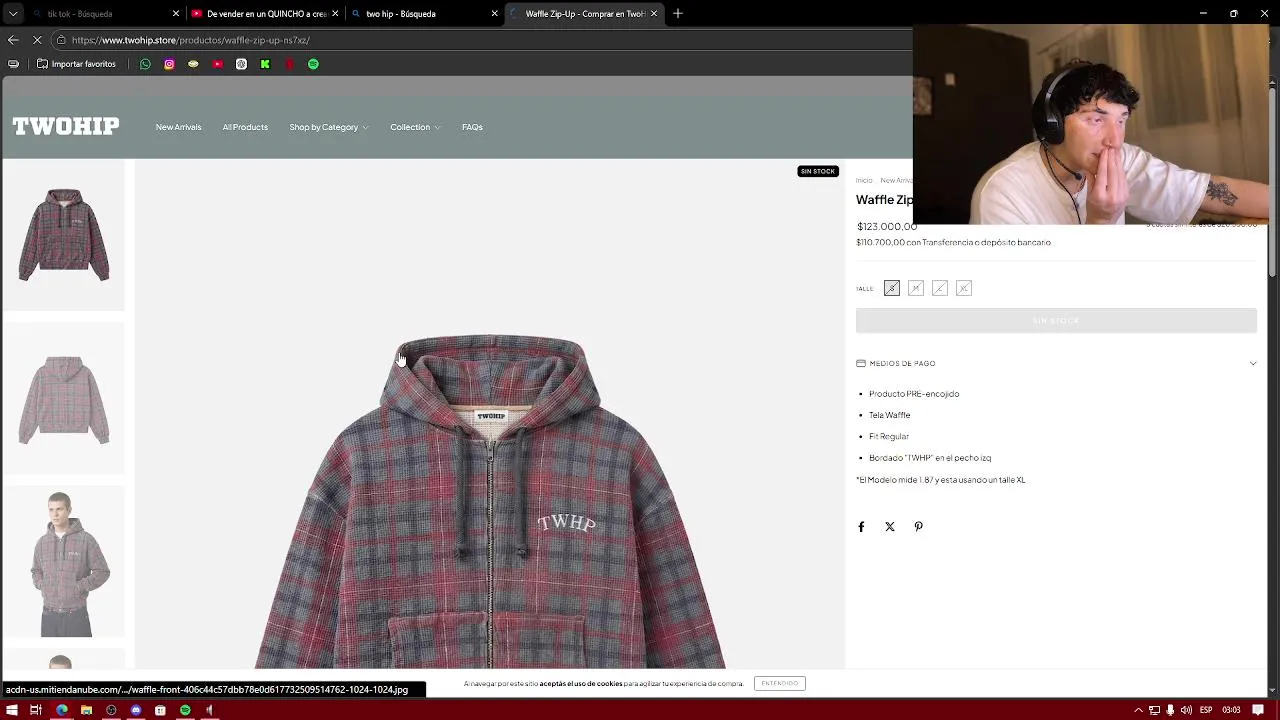Click the URL address bar
This screenshot has width=1280, height=720.
click(x=480, y=40)
